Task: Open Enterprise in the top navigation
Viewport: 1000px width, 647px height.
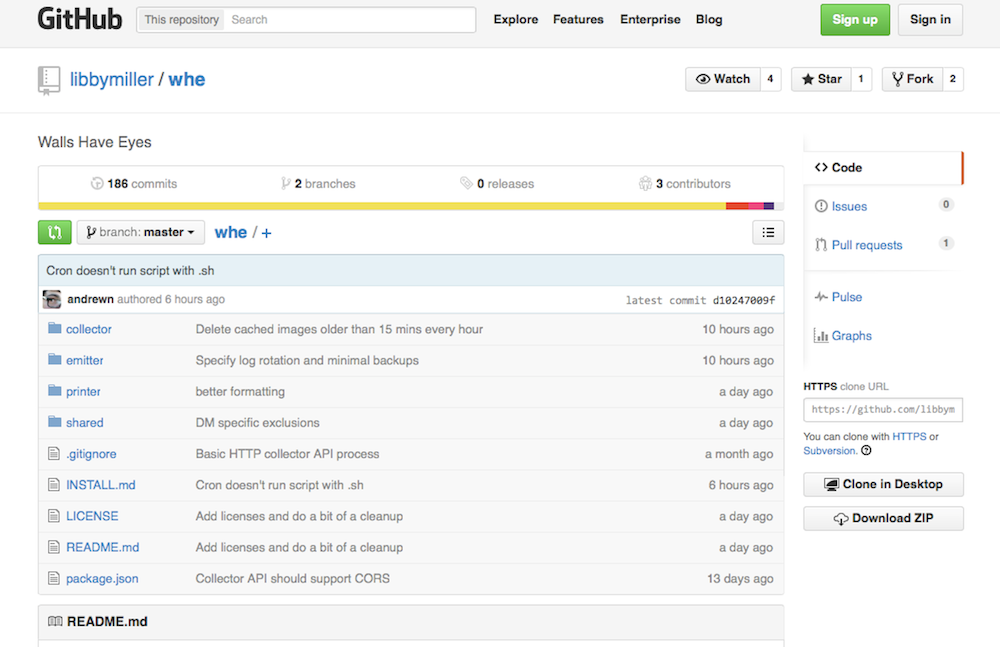Action: coord(650,20)
